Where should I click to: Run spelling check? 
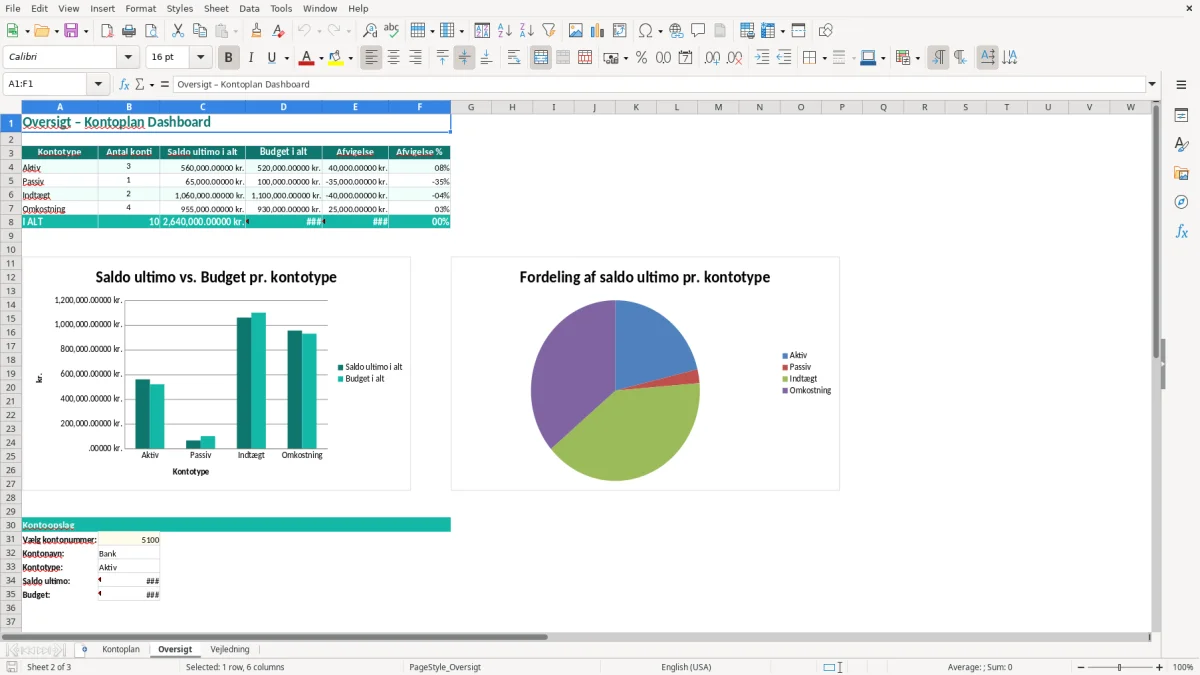tap(391, 31)
